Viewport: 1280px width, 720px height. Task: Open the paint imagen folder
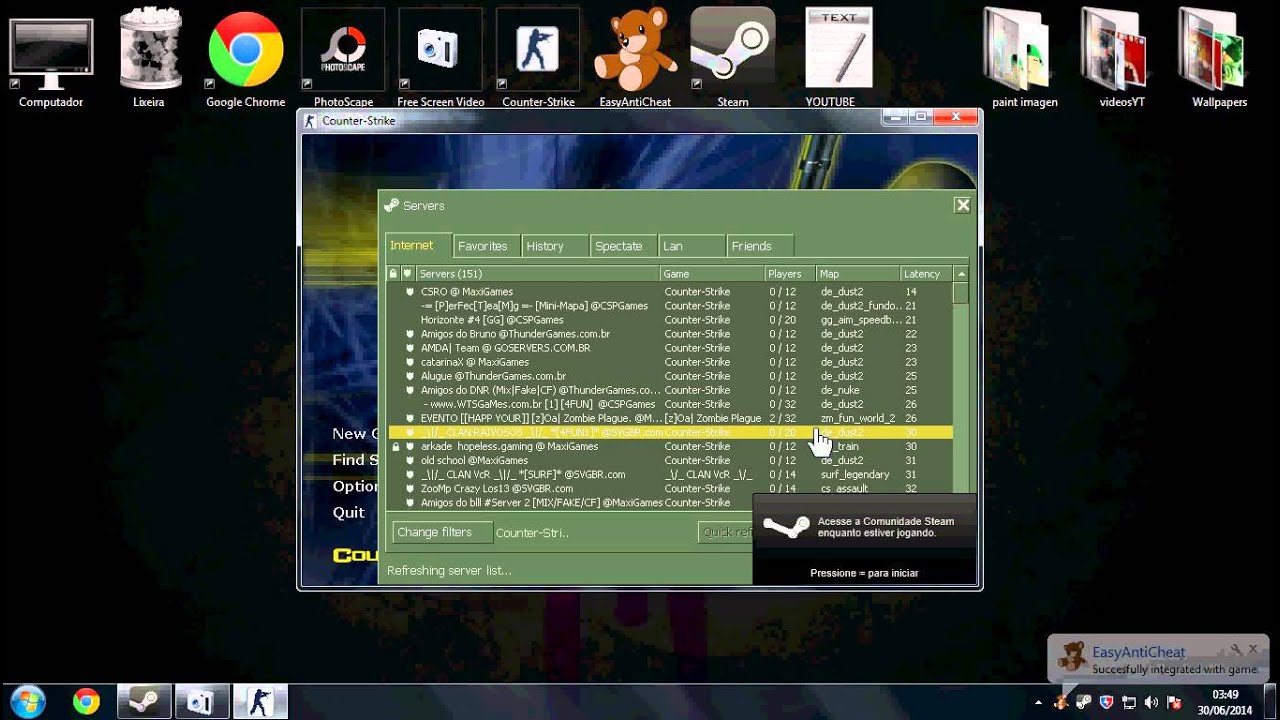pyautogui.click(x=1024, y=57)
